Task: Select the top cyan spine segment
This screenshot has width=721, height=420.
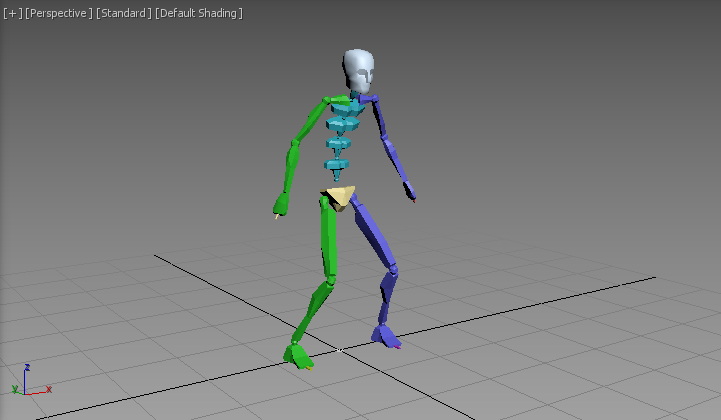Action: tap(348, 109)
